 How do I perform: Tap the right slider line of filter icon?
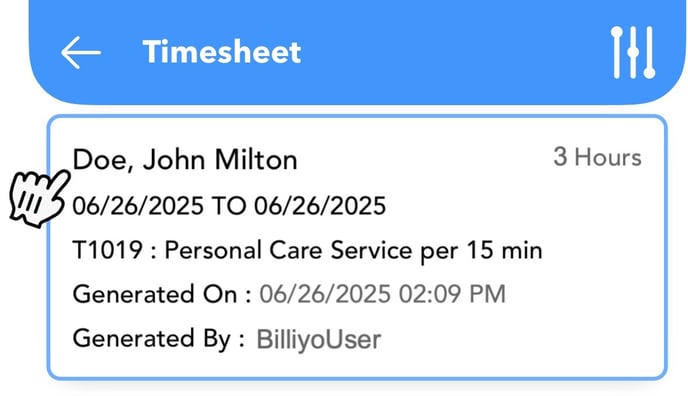(649, 53)
